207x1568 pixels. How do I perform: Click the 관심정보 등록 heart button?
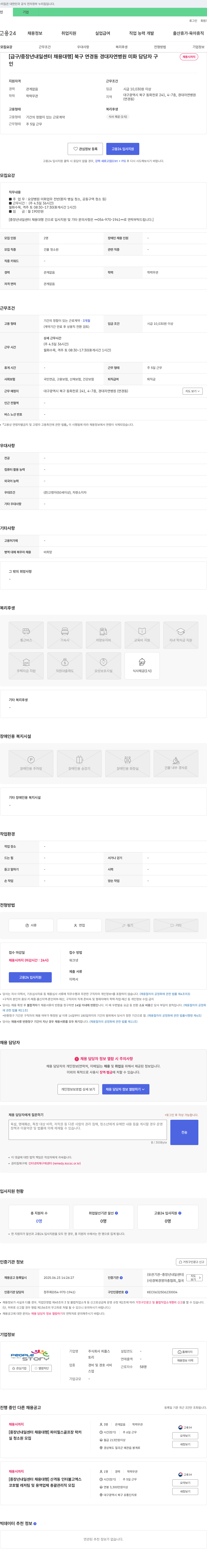85,148
